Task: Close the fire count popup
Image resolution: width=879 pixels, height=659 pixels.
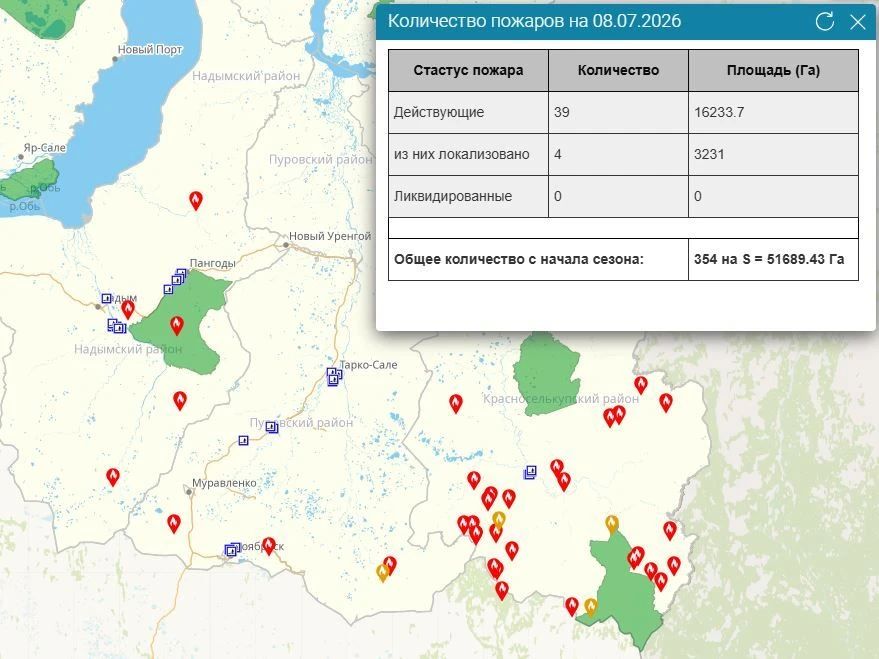Action: [858, 22]
